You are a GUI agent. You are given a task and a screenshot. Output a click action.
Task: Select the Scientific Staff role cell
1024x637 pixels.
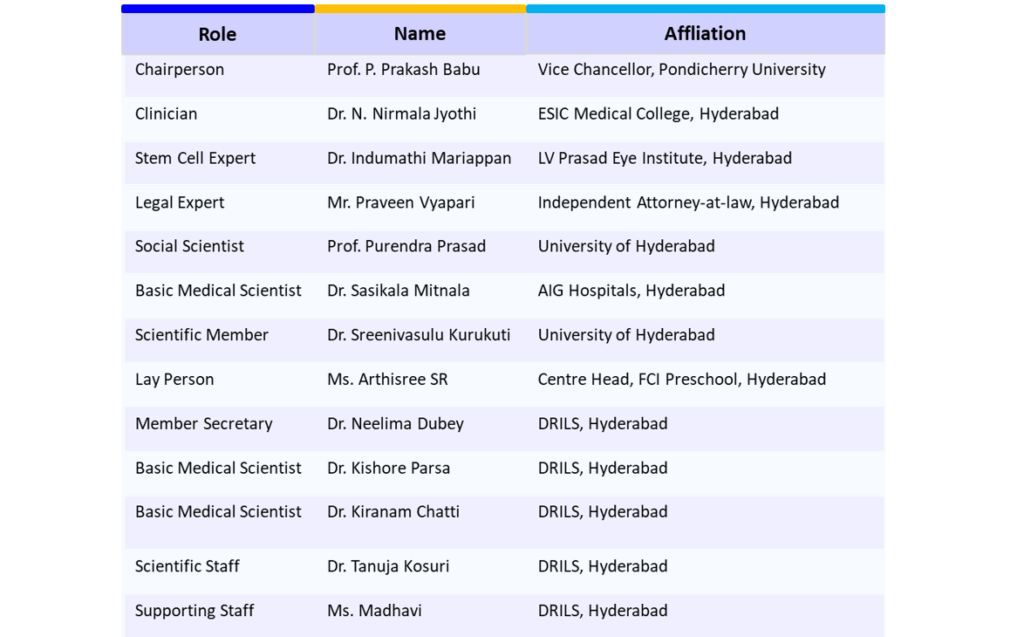point(187,566)
